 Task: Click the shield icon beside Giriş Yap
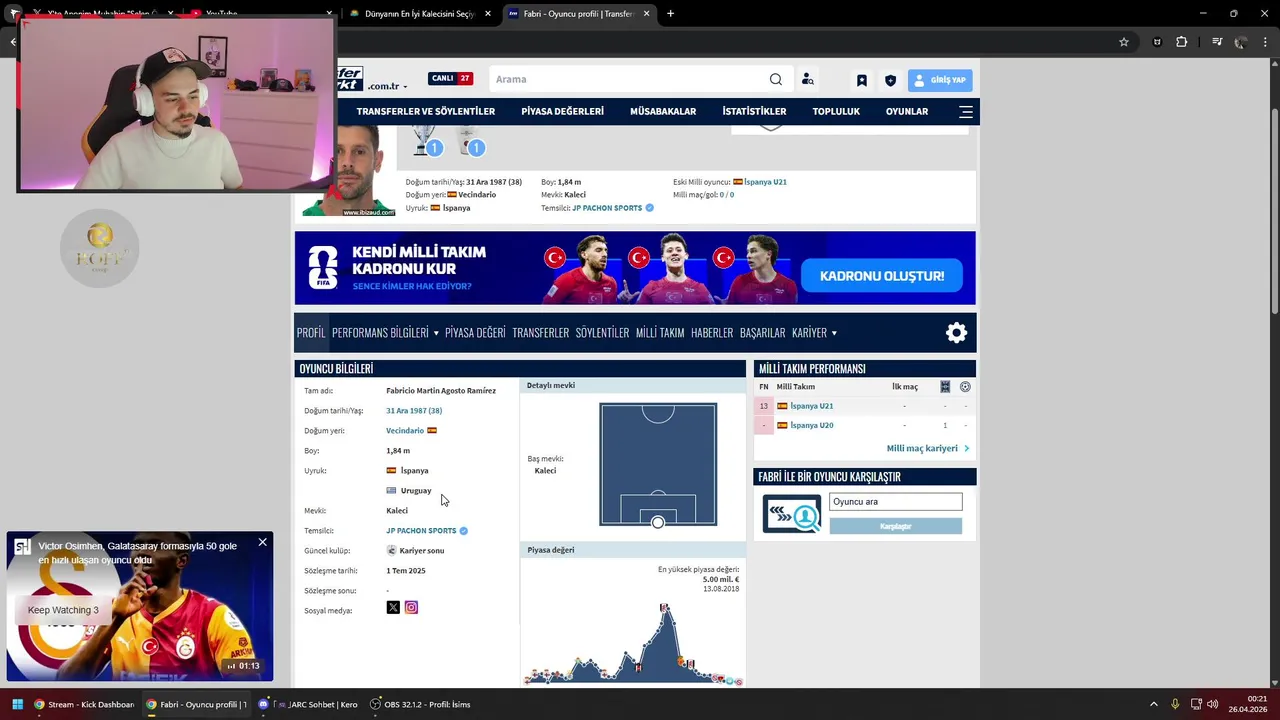tap(890, 80)
